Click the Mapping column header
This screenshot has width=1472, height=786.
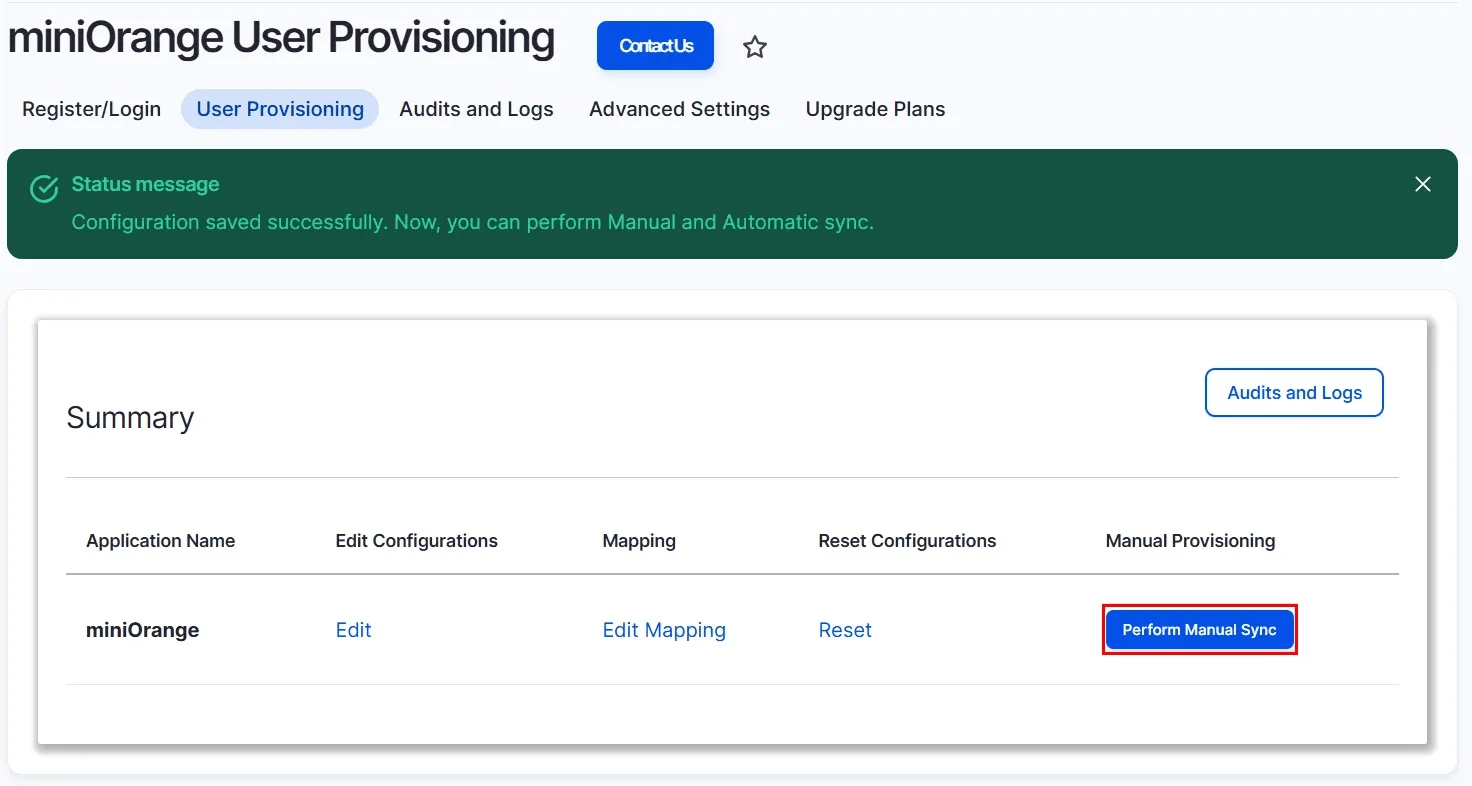pos(639,541)
